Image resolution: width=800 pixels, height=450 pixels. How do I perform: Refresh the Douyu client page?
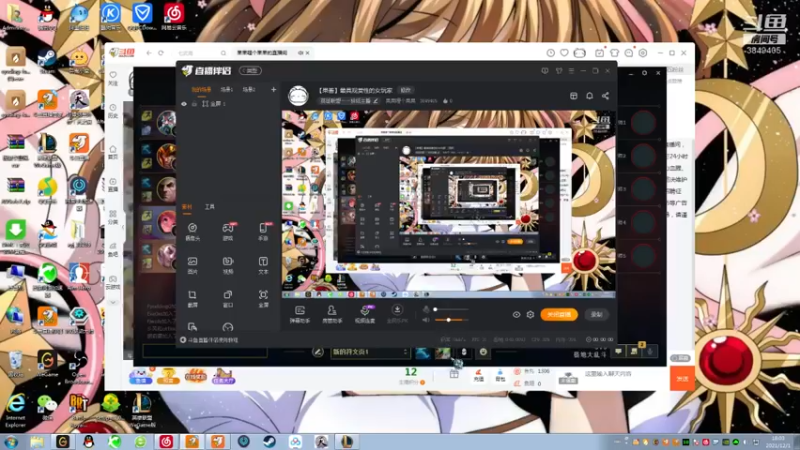coord(161,53)
